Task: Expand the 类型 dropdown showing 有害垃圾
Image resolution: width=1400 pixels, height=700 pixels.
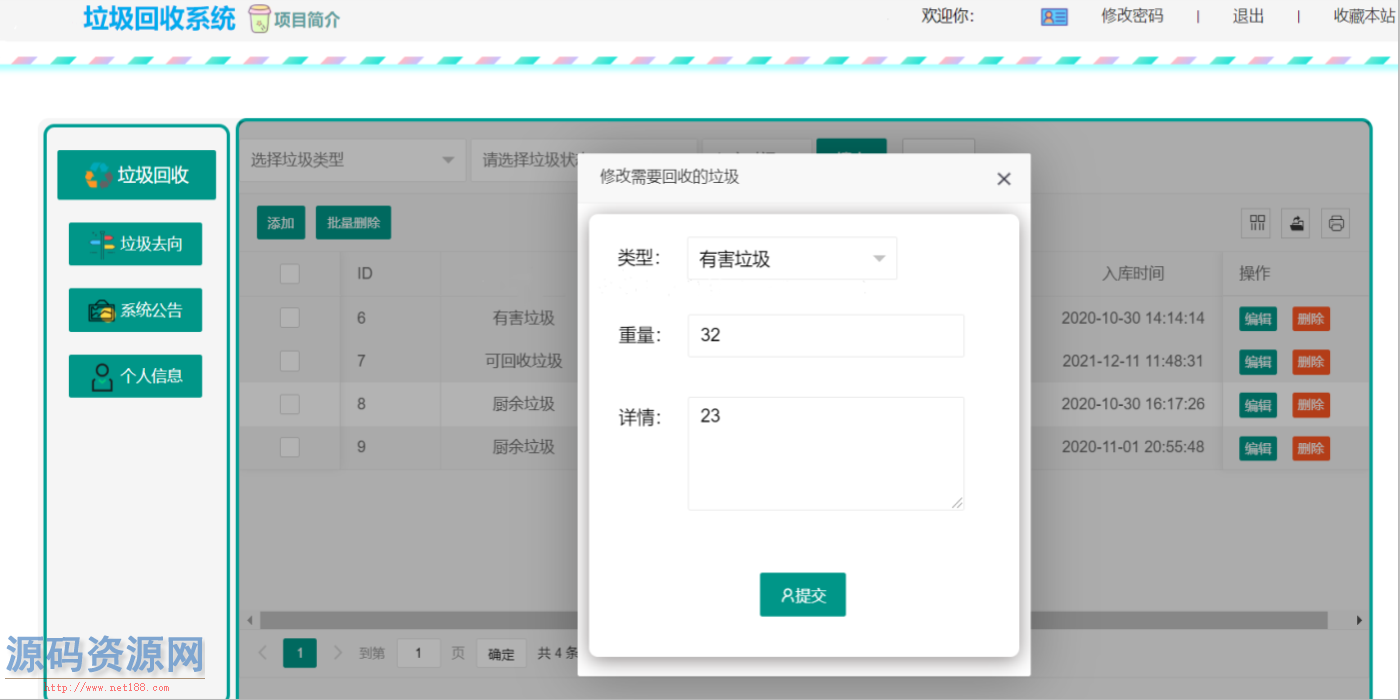Action: coord(791,259)
